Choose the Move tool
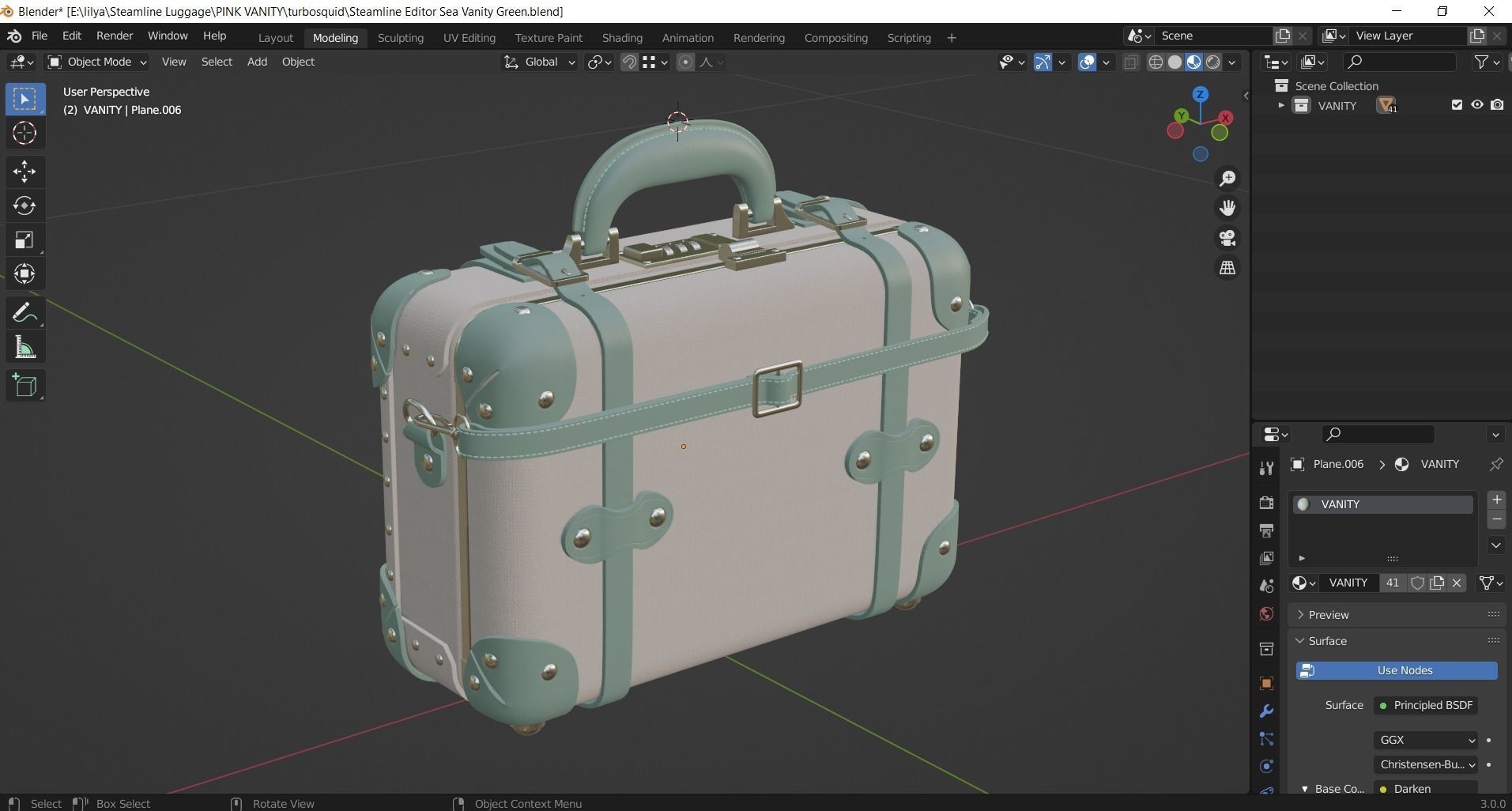 coord(25,171)
